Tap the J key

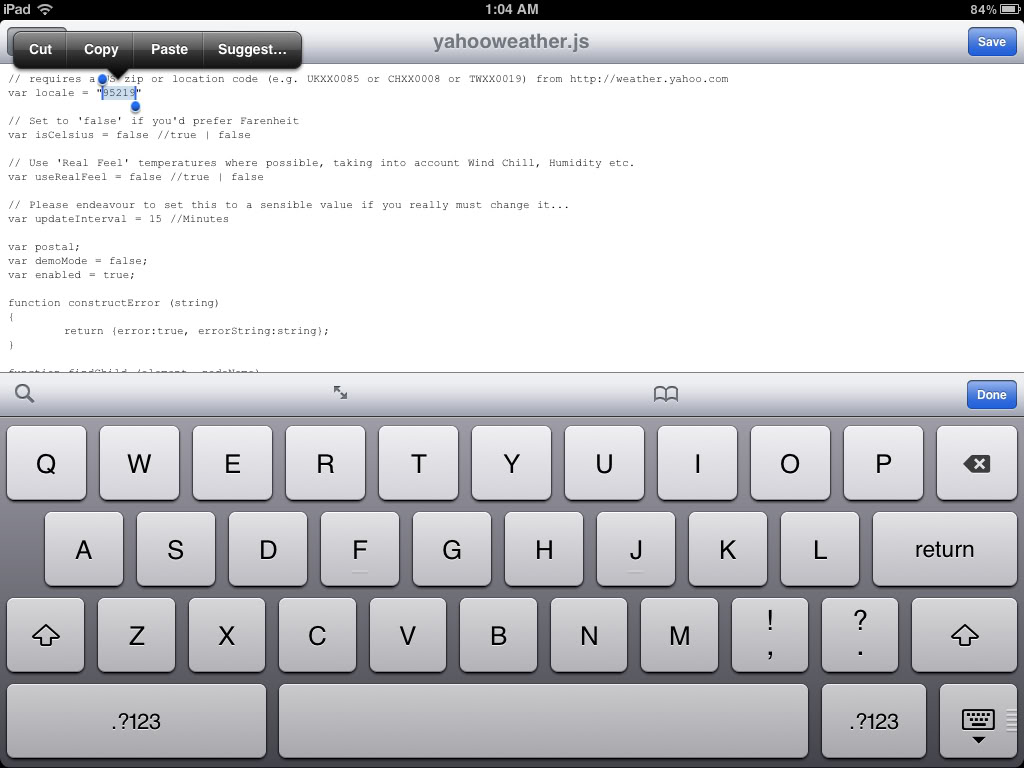tap(635, 549)
